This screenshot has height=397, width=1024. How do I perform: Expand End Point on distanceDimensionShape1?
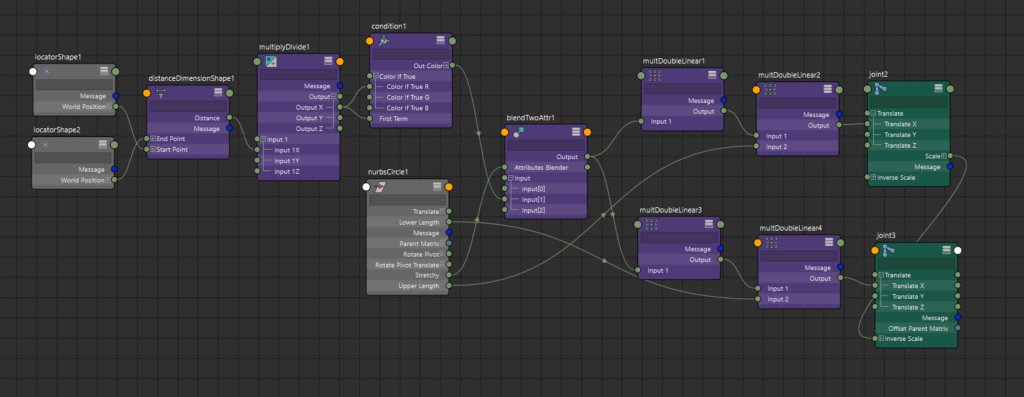[152, 139]
